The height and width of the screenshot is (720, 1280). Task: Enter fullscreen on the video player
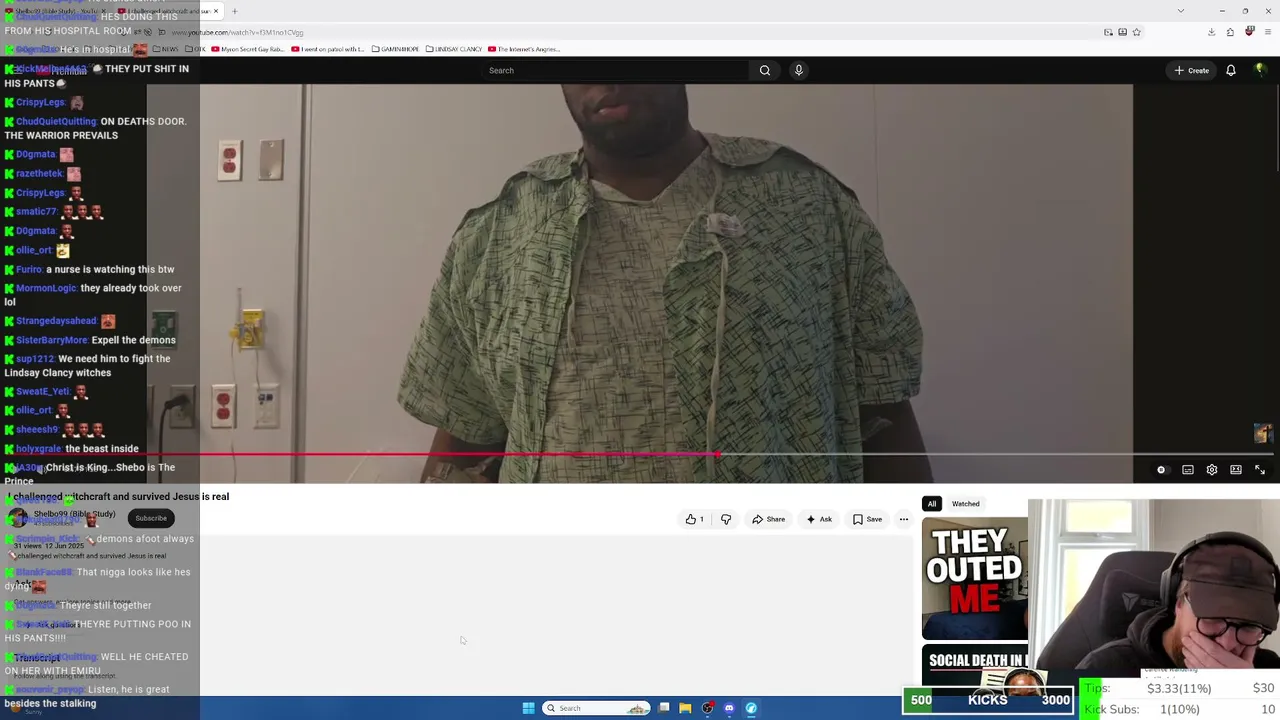click(1260, 470)
